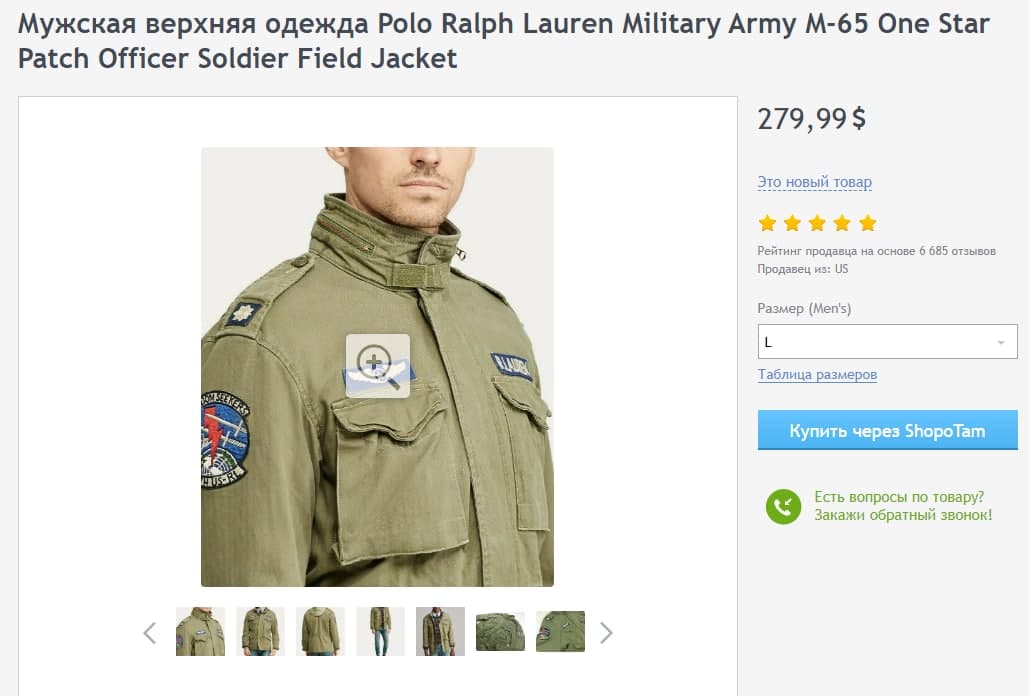1029x696 pixels.
Task: Advance thumbnails with right arrow
Action: pyautogui.click(x=606, y=632)
